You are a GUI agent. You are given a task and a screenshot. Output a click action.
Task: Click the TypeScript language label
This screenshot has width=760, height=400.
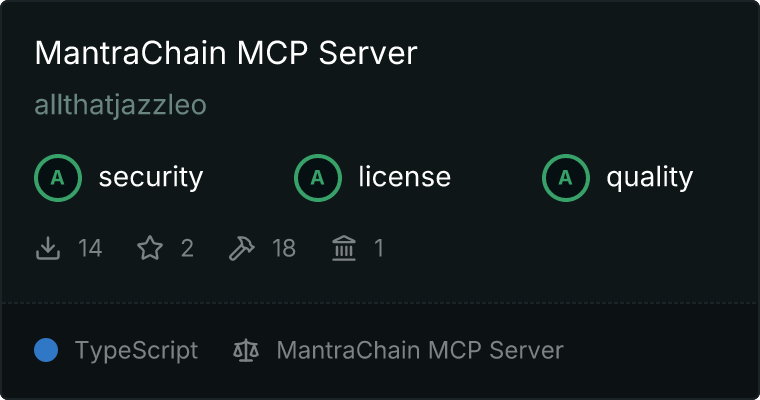tap(136, 351)
